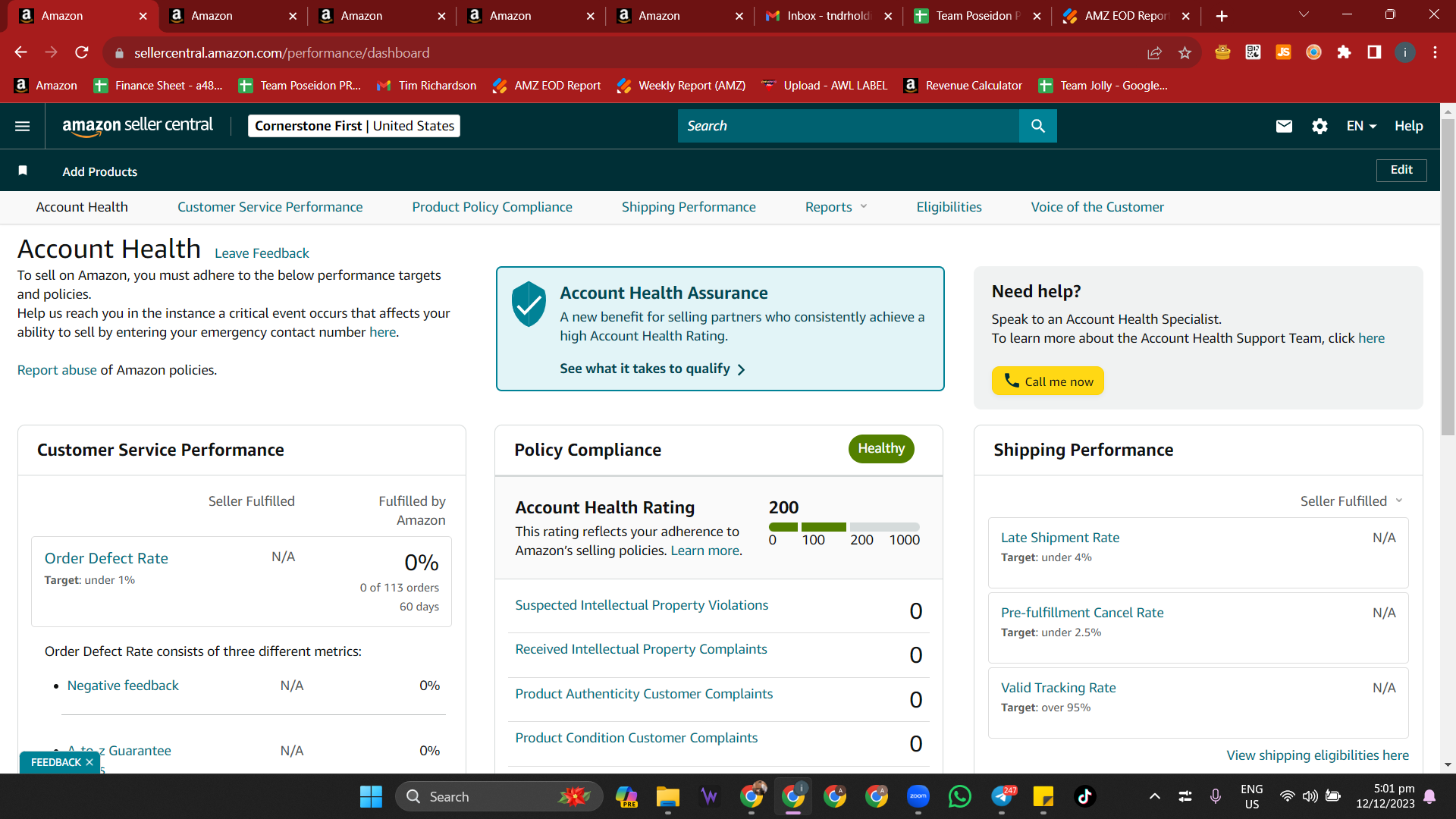This screenshot has height=819, width=1456.
Task: Click the browser address bar URL
Action: click(281, 53)
